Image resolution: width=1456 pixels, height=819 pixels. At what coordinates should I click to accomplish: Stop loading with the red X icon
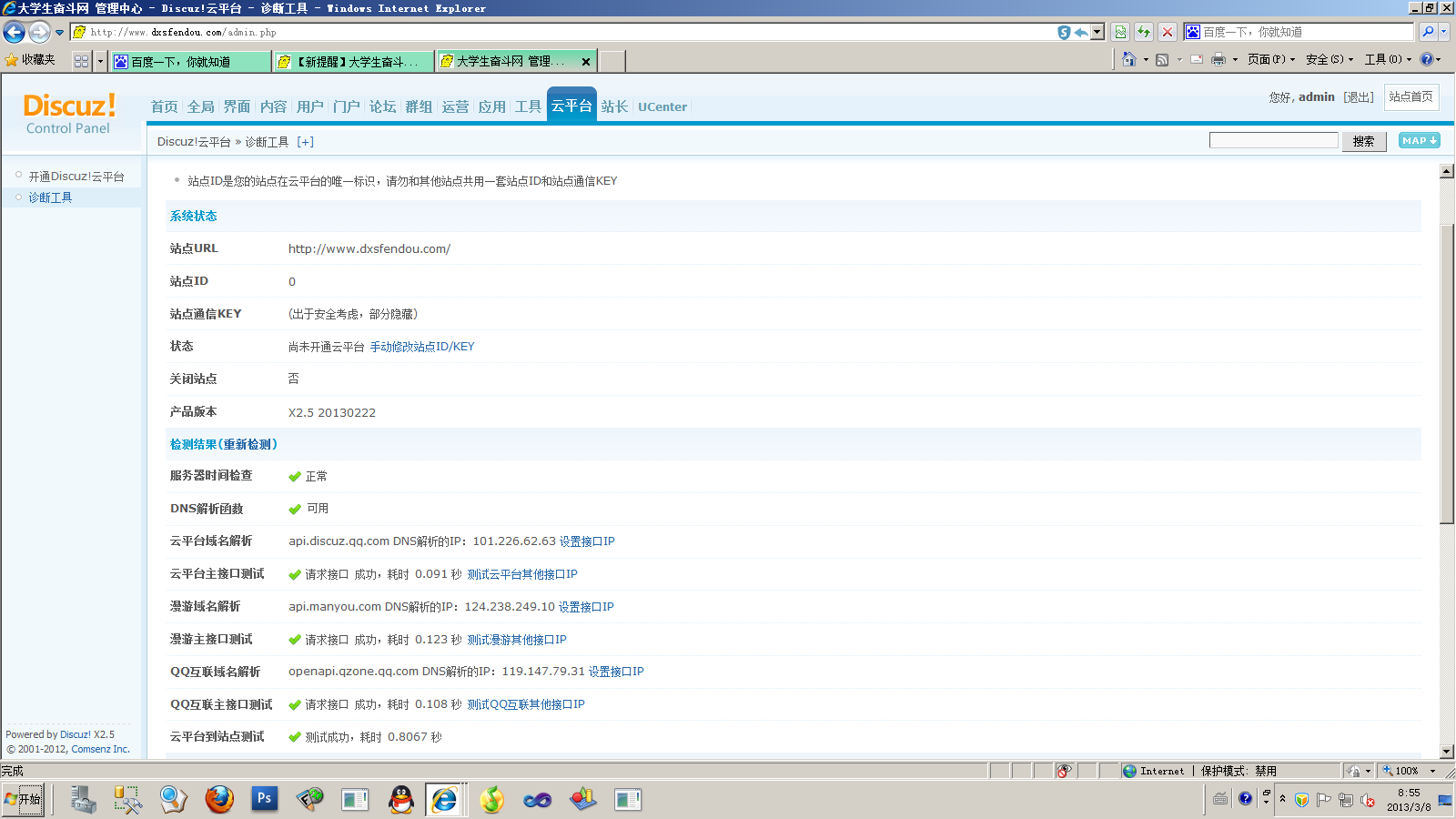pos(1168,32)
